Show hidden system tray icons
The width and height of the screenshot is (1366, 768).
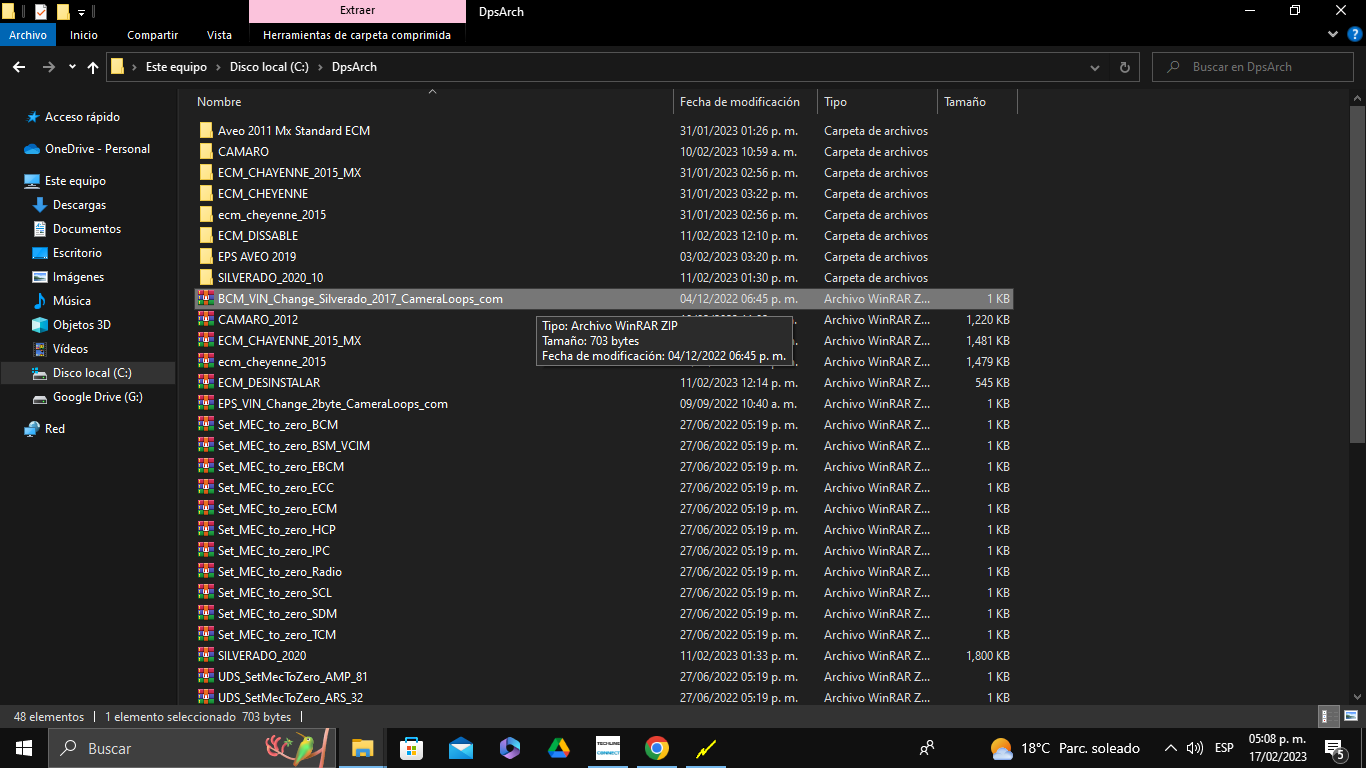tap(1170, 748)
